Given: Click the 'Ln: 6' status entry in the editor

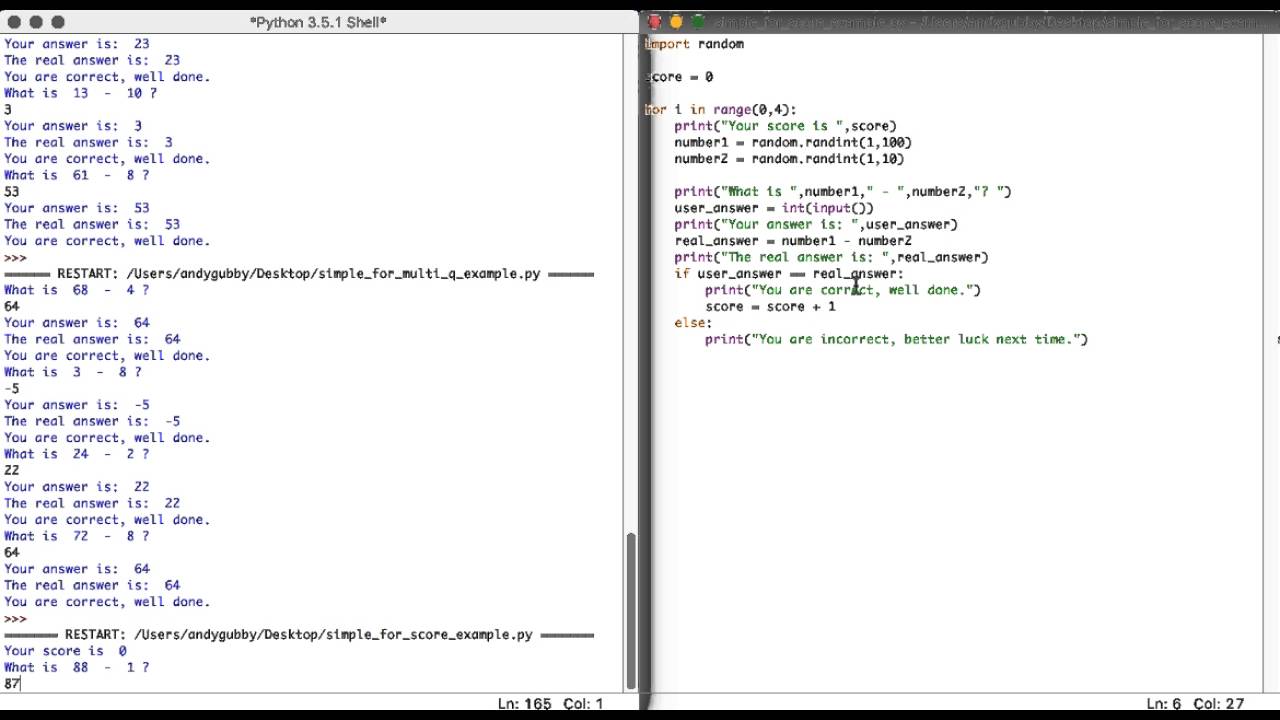Looking at the screenshot, I should (1164, 704).
